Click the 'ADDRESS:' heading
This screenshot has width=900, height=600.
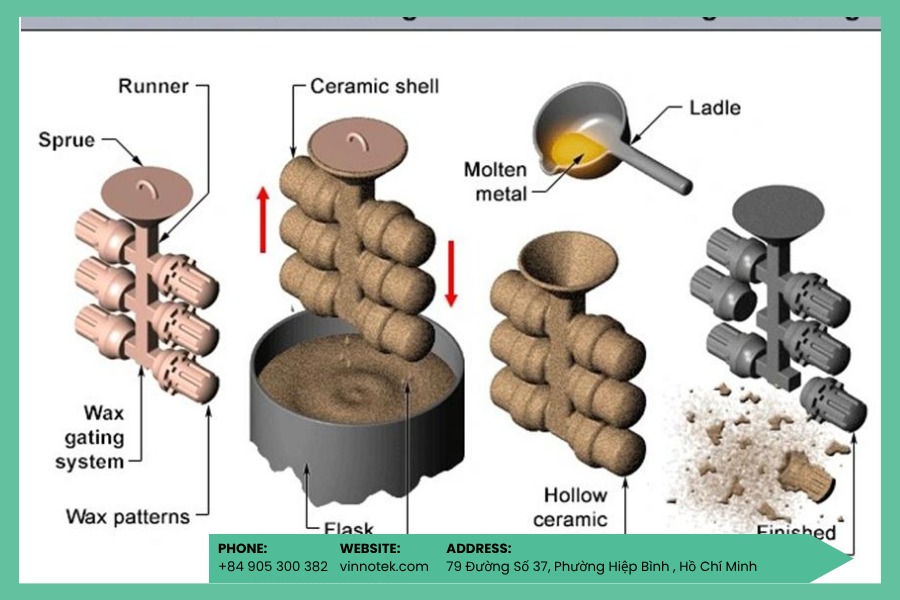point(479,548)
